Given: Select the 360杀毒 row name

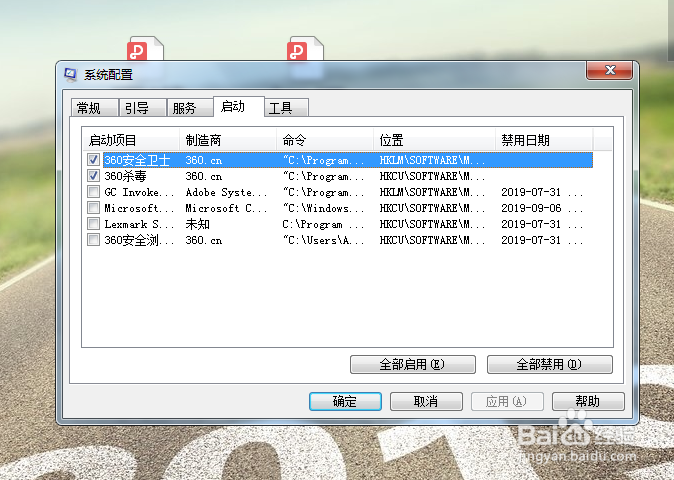Looking at the screenshot, I should coord(125,176).
